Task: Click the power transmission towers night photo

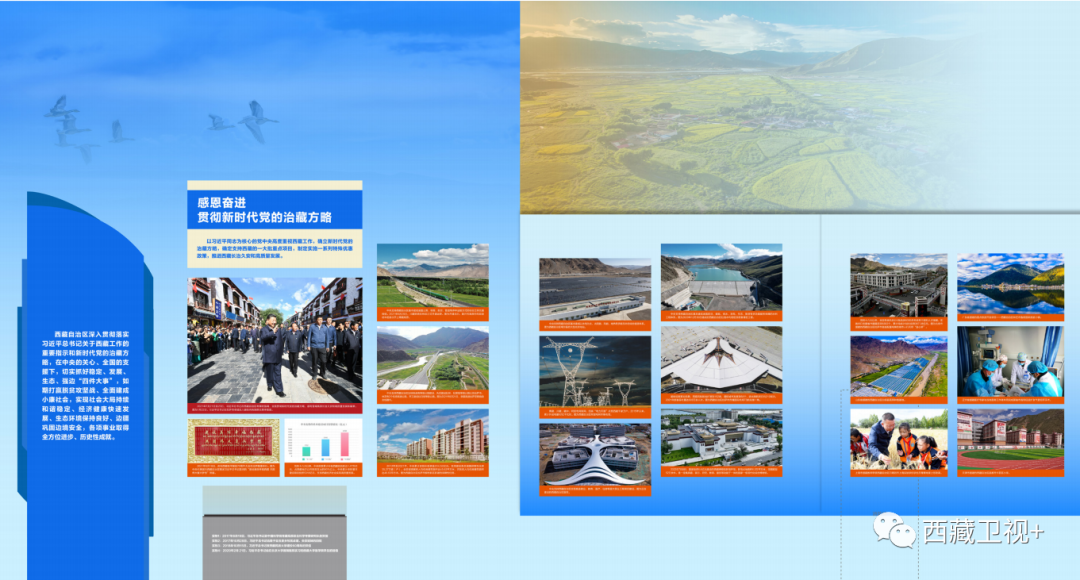Action: 595,370
